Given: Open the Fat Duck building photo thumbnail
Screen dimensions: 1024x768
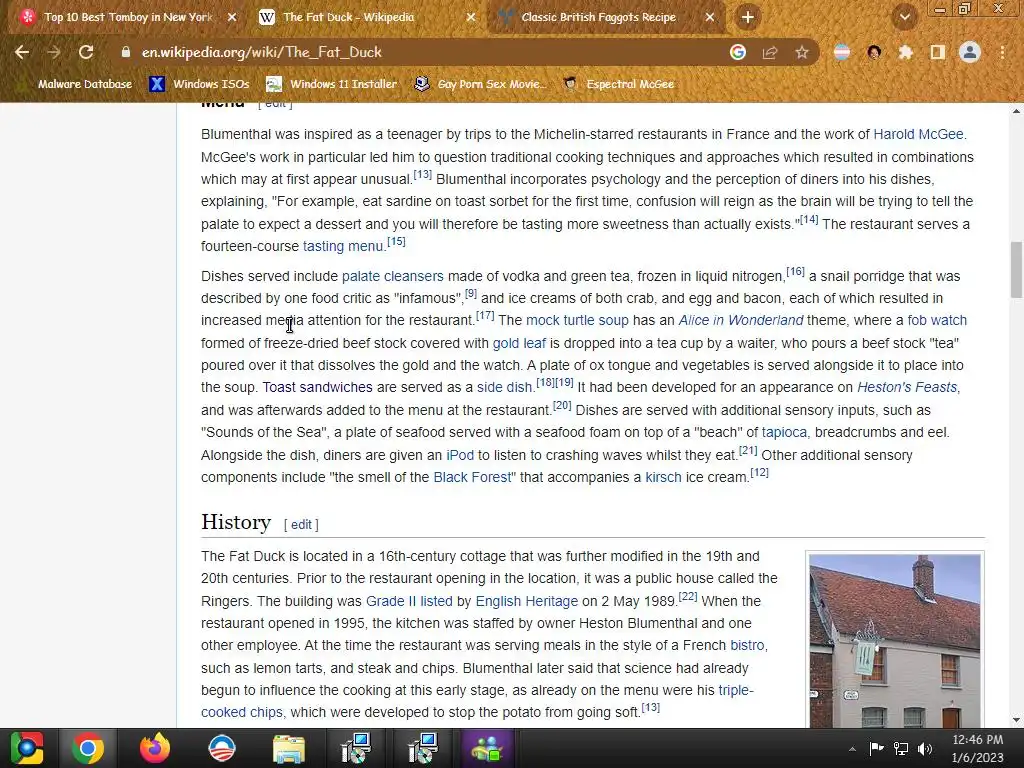Looking at the screenshot, I should coord(895,641).
